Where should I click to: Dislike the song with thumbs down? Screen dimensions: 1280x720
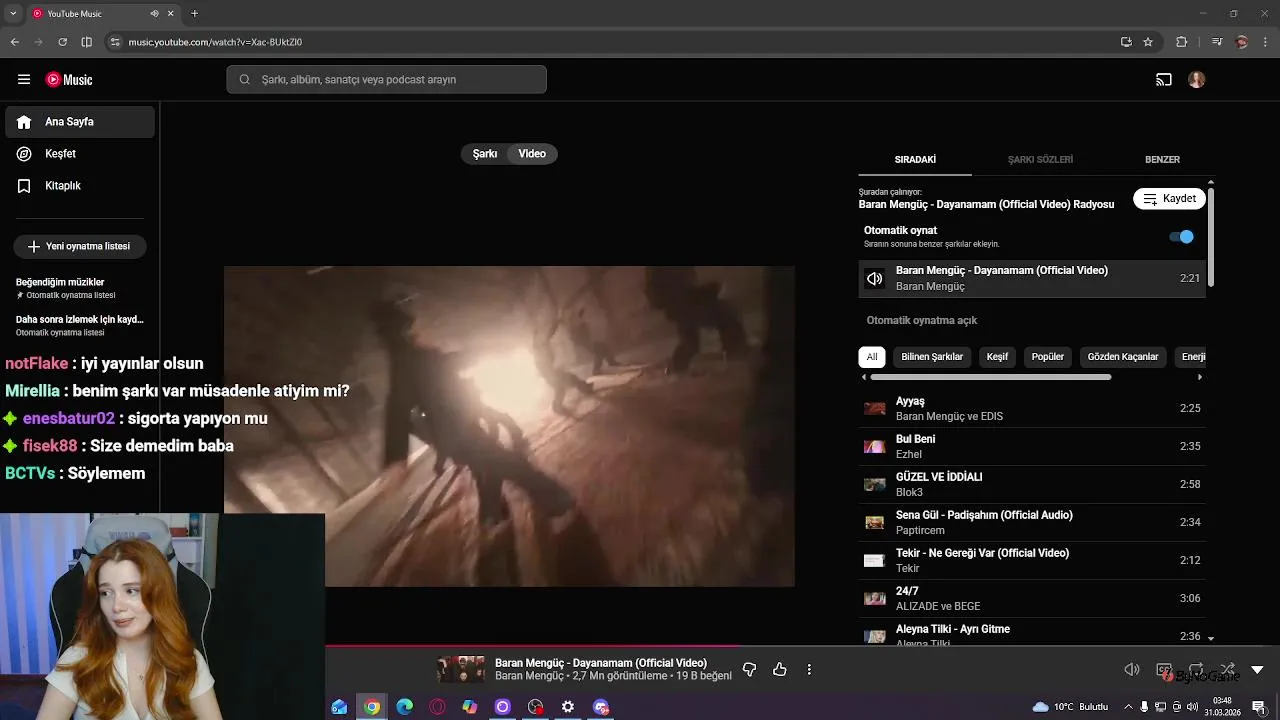tap(749, 669)
